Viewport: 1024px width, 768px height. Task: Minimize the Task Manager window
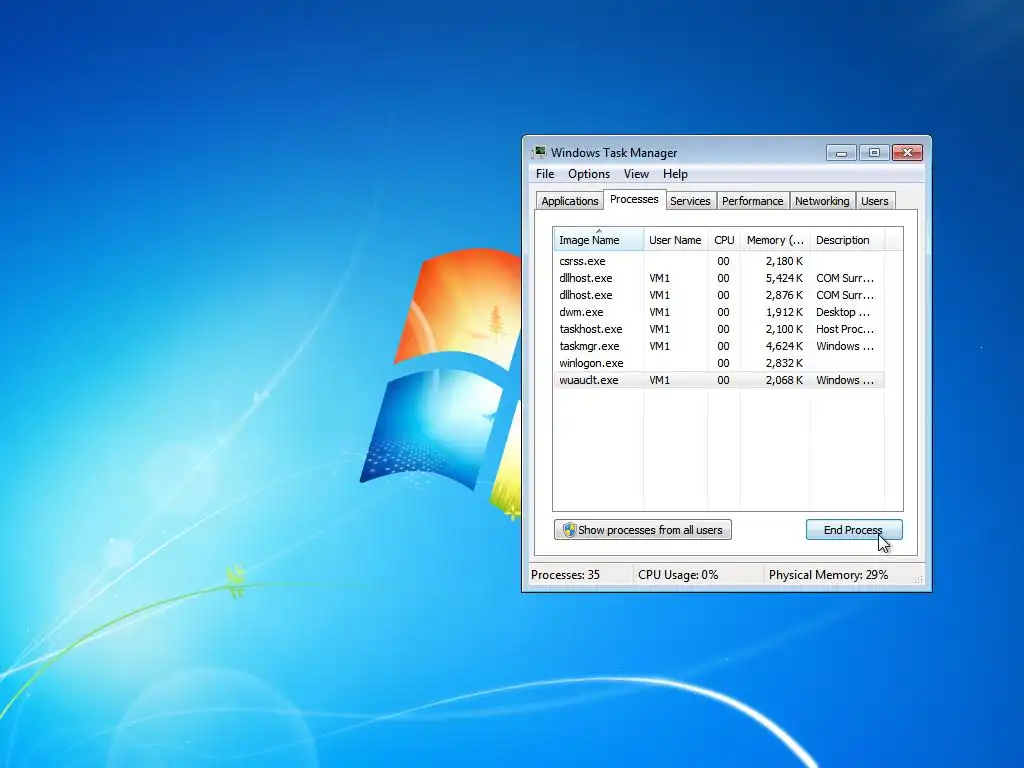tap(841, 153)
